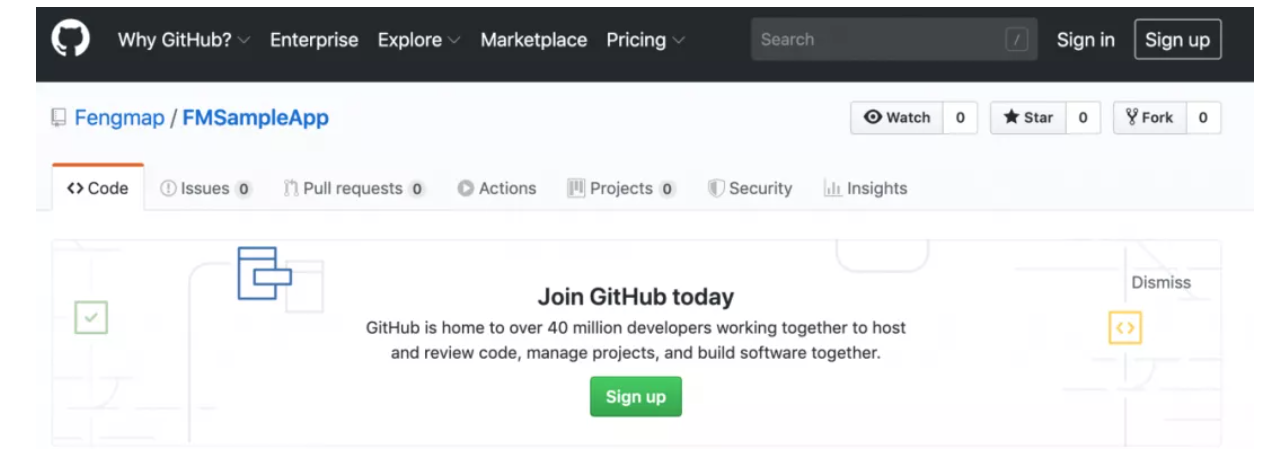This screenshot has width=1288, height=472.
Task: Expand the Explore dropdown in navigation
Action: [x=419, y=40]
